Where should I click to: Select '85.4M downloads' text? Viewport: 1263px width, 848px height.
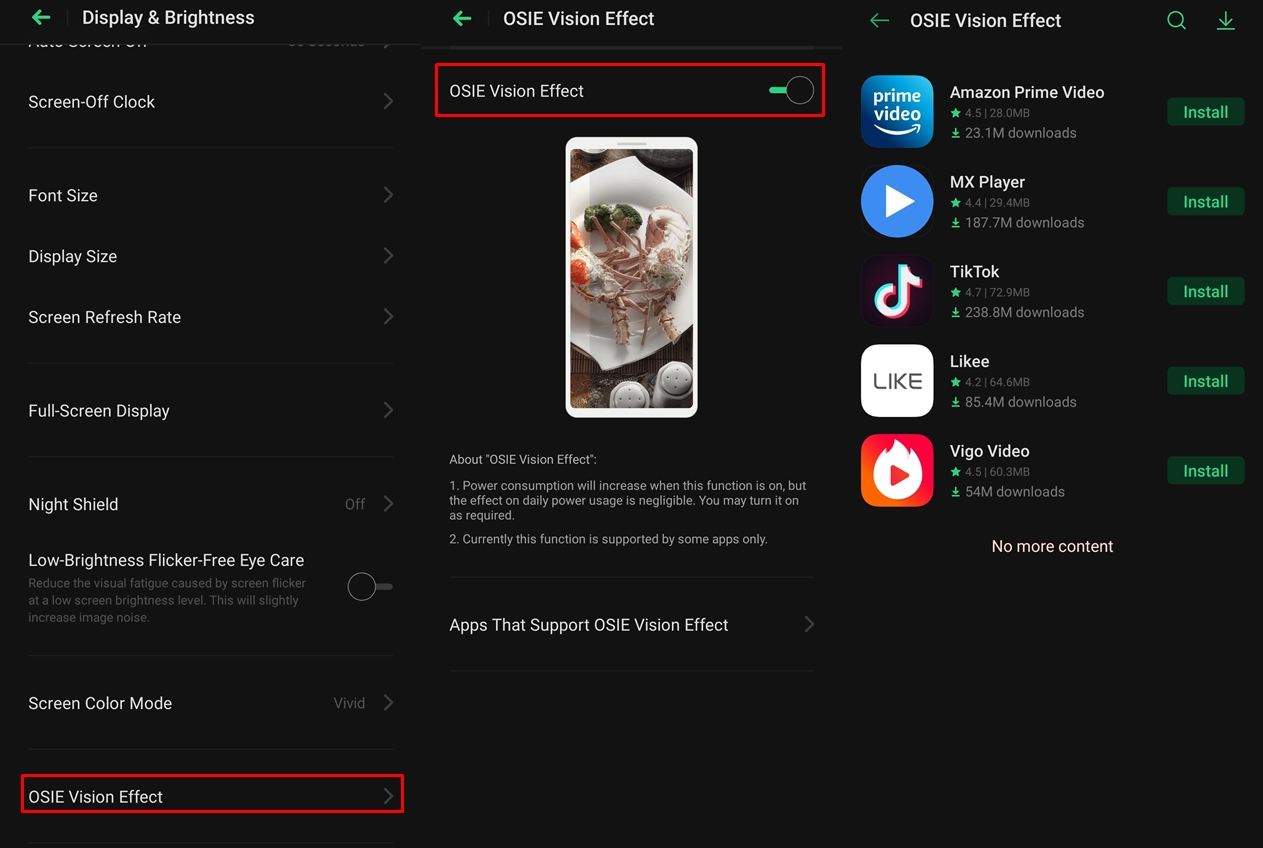coord(1020,402)
